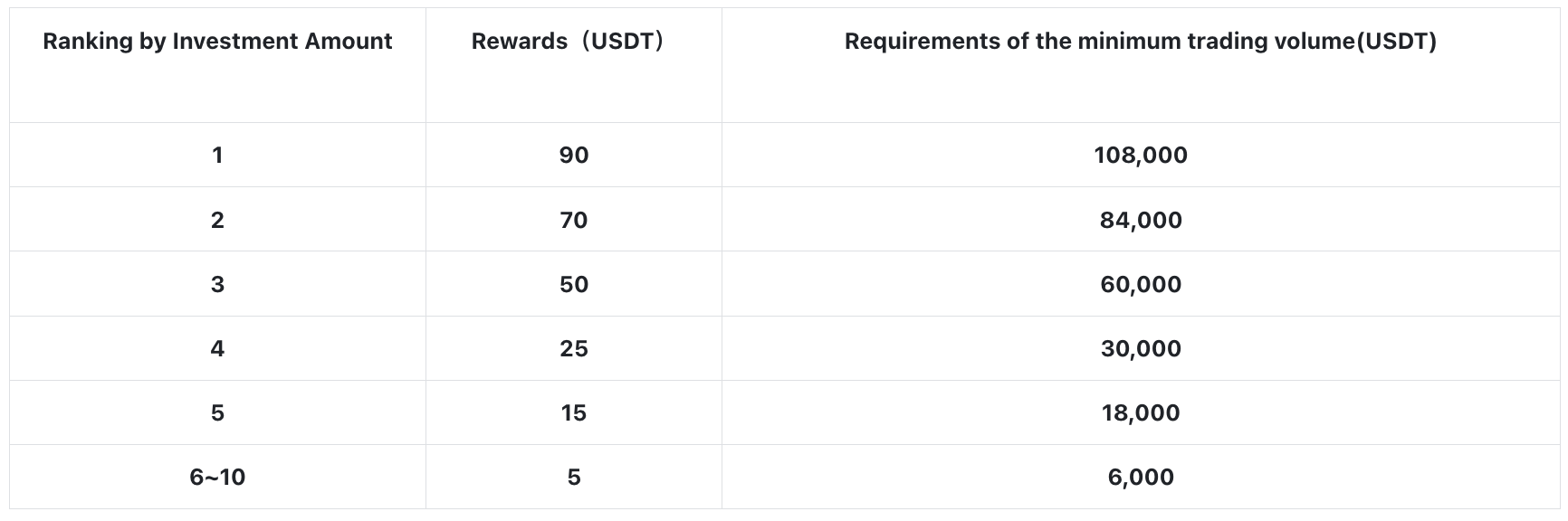The height and width of the screenshot is (521, 1568).
Task: Select the 30,000 trading volume cell
Action: coord(1140,349)
